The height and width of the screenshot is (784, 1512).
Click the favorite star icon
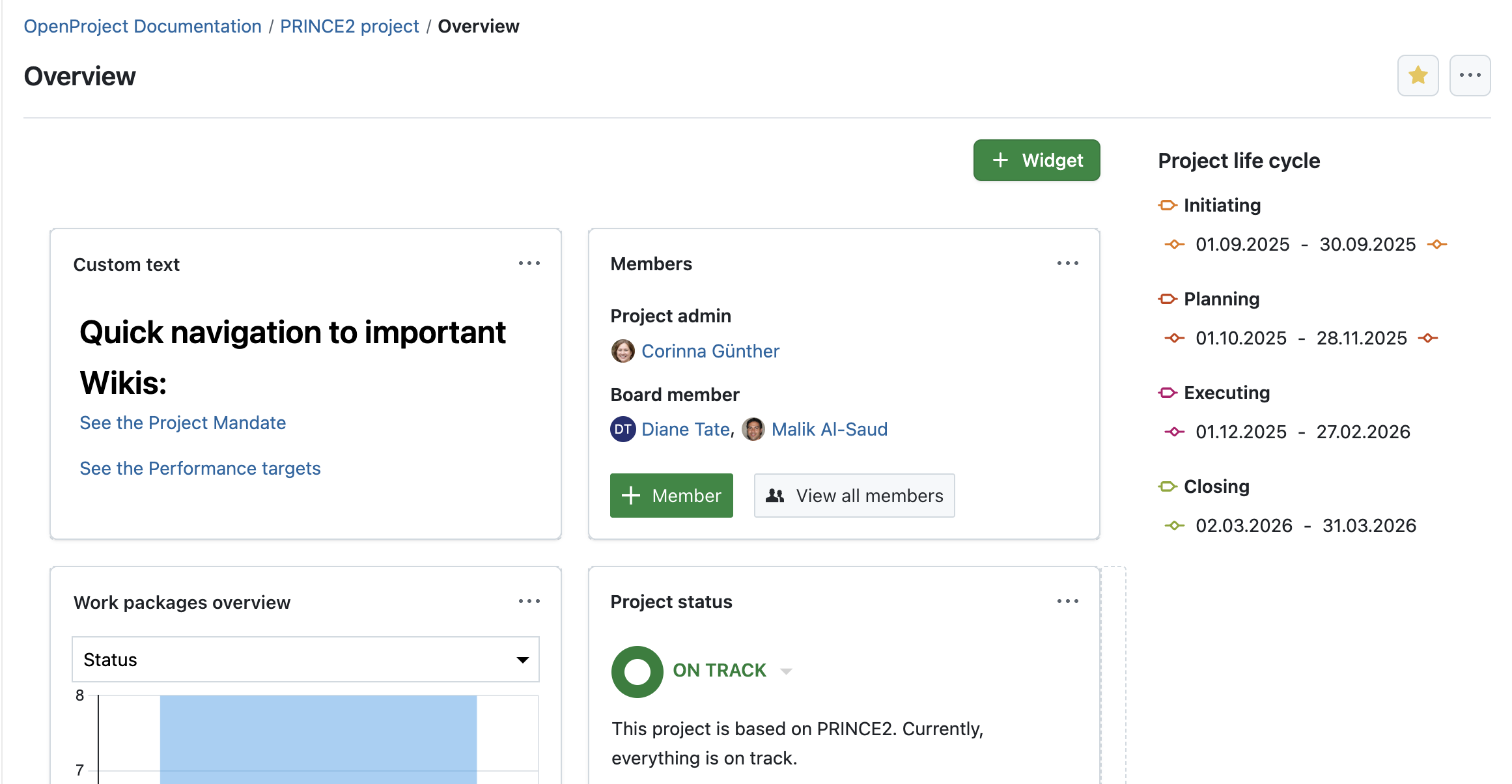pos(1417,76)
